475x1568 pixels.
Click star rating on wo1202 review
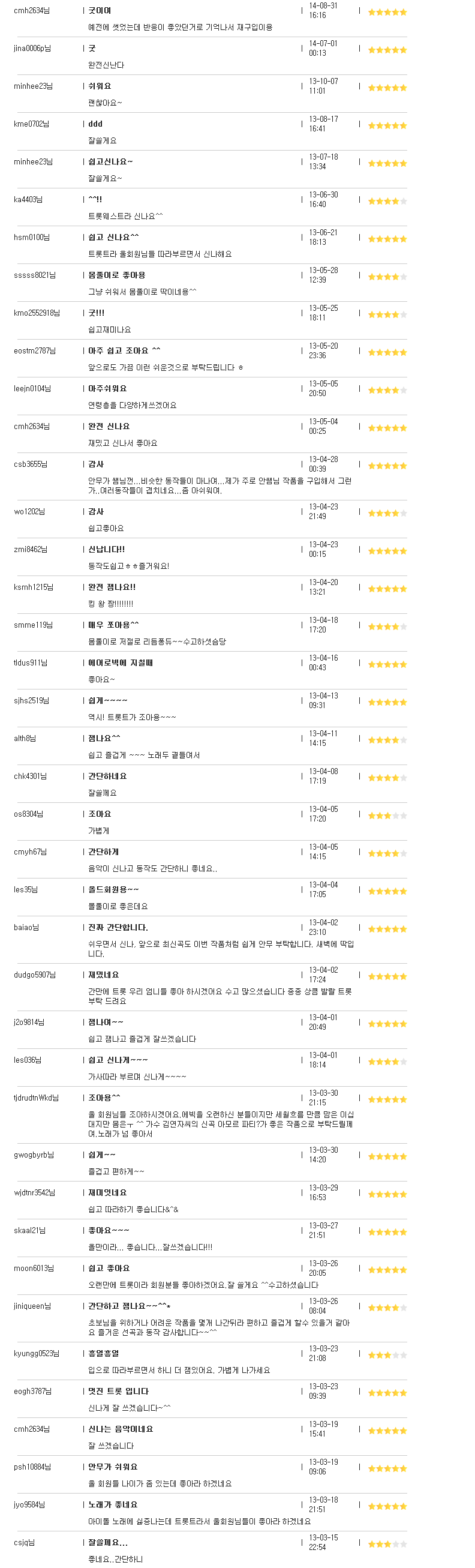(387, 513)
